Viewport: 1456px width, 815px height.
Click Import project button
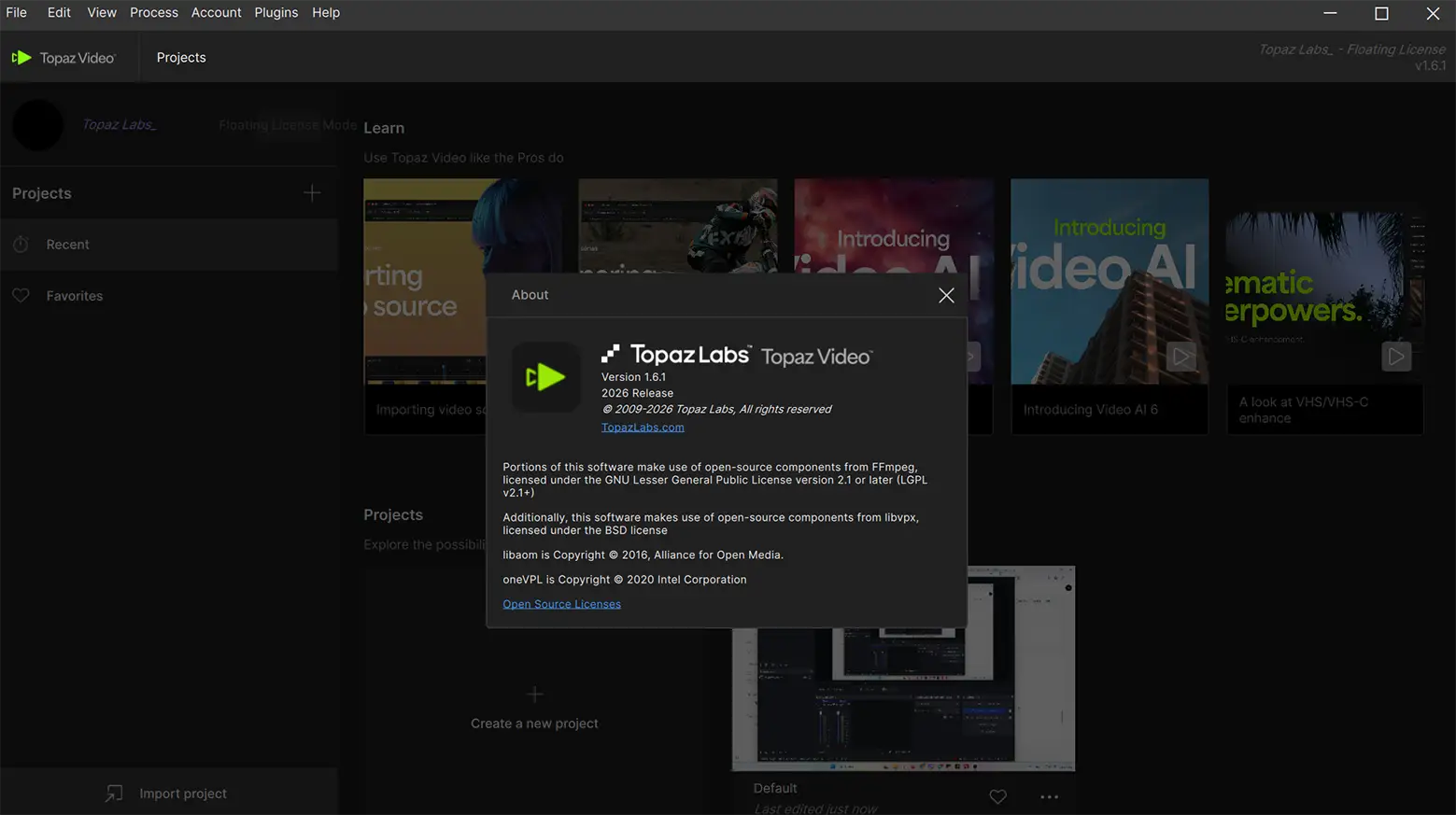[169, 794]
